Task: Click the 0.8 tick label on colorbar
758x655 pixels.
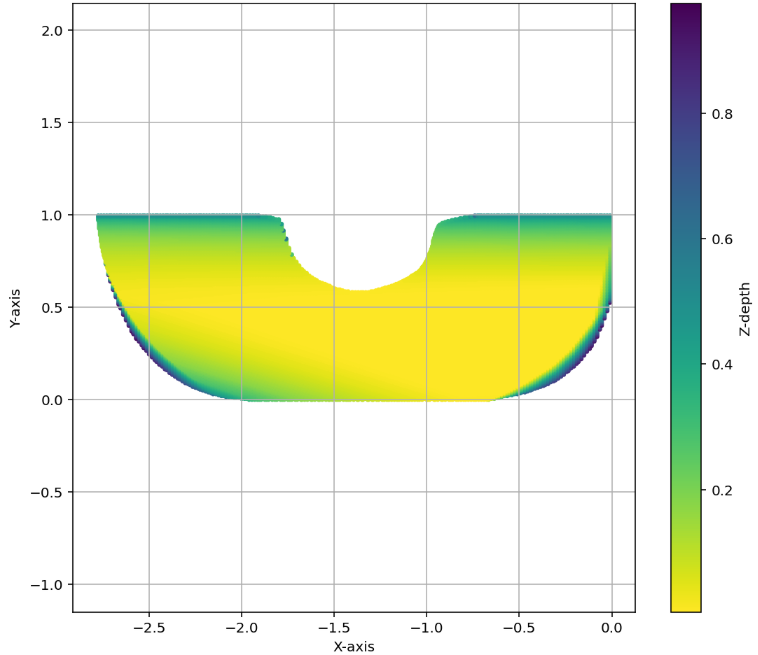Action: pyautogui.click(x=722, y=114)
